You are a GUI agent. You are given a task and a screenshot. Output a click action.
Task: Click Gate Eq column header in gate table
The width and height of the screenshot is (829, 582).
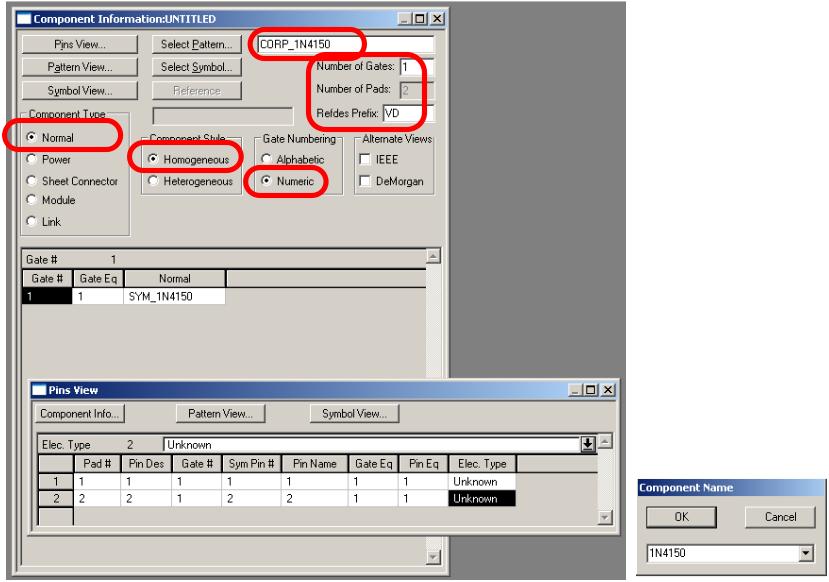point(98,279)
